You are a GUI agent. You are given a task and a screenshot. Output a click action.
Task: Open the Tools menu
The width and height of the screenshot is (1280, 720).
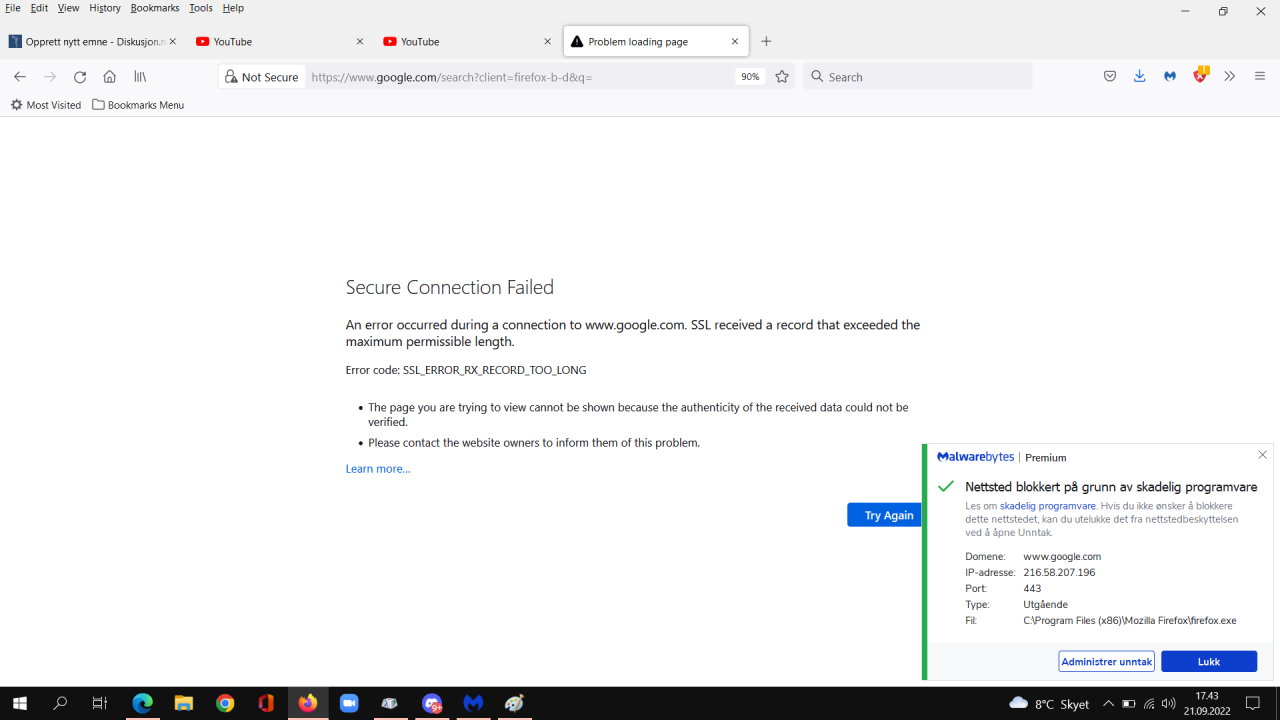[x=201, y=8]
